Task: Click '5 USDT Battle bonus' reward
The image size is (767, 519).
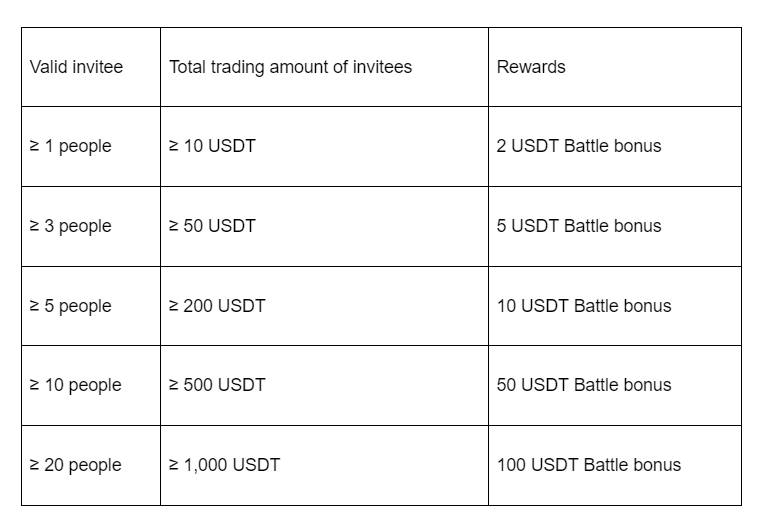Action: click(579, 226)
